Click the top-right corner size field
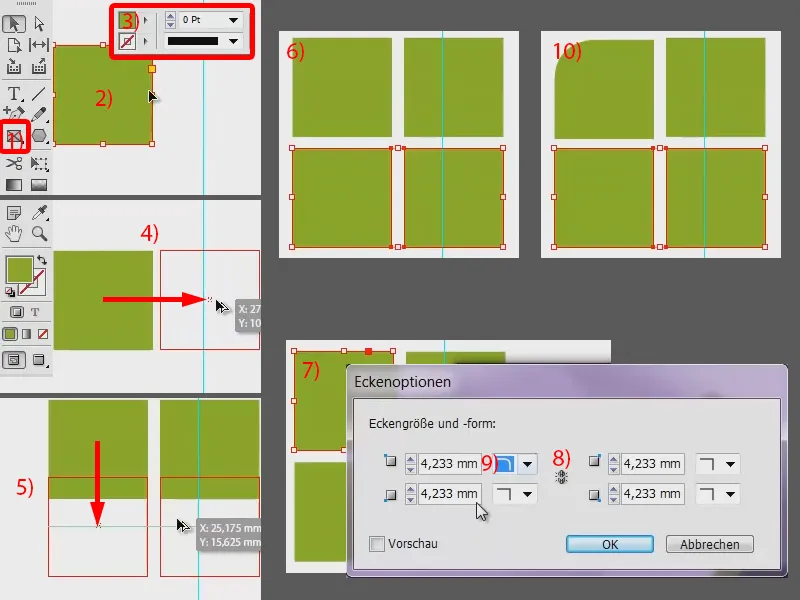800x600 pixels. [652, 464]
